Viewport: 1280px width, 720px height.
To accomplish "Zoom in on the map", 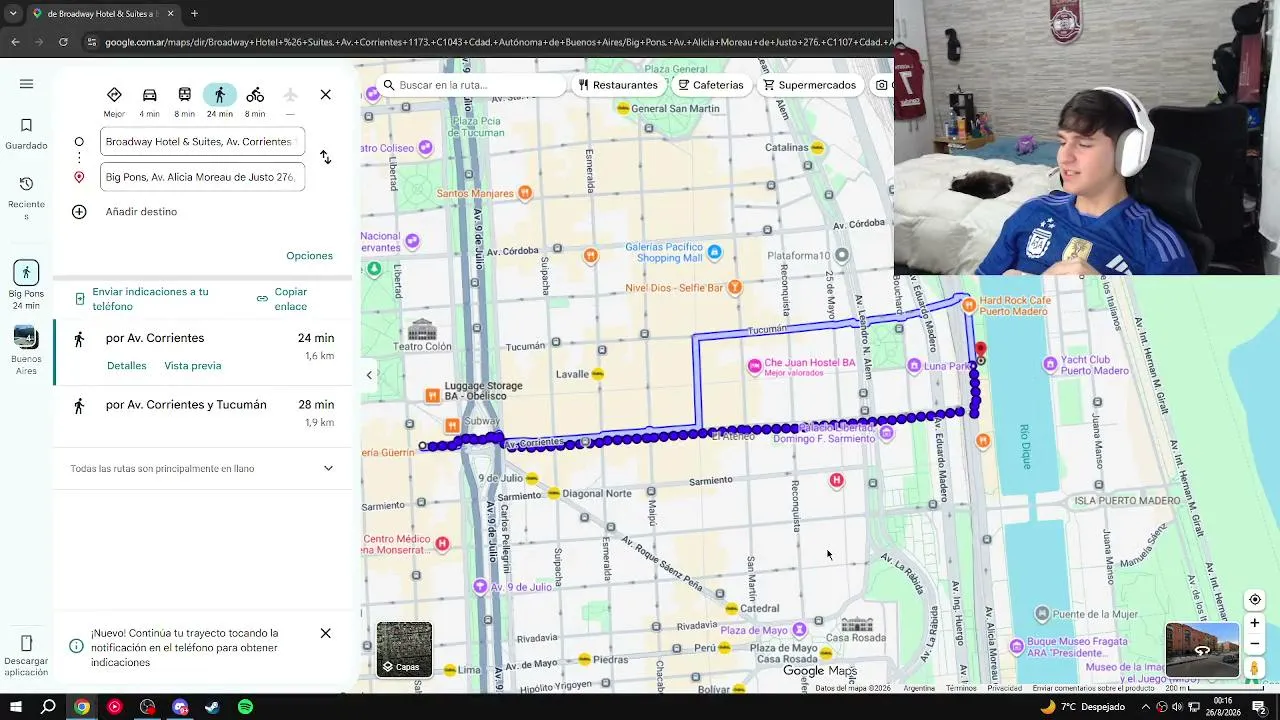I will [x=1254, y=623].
